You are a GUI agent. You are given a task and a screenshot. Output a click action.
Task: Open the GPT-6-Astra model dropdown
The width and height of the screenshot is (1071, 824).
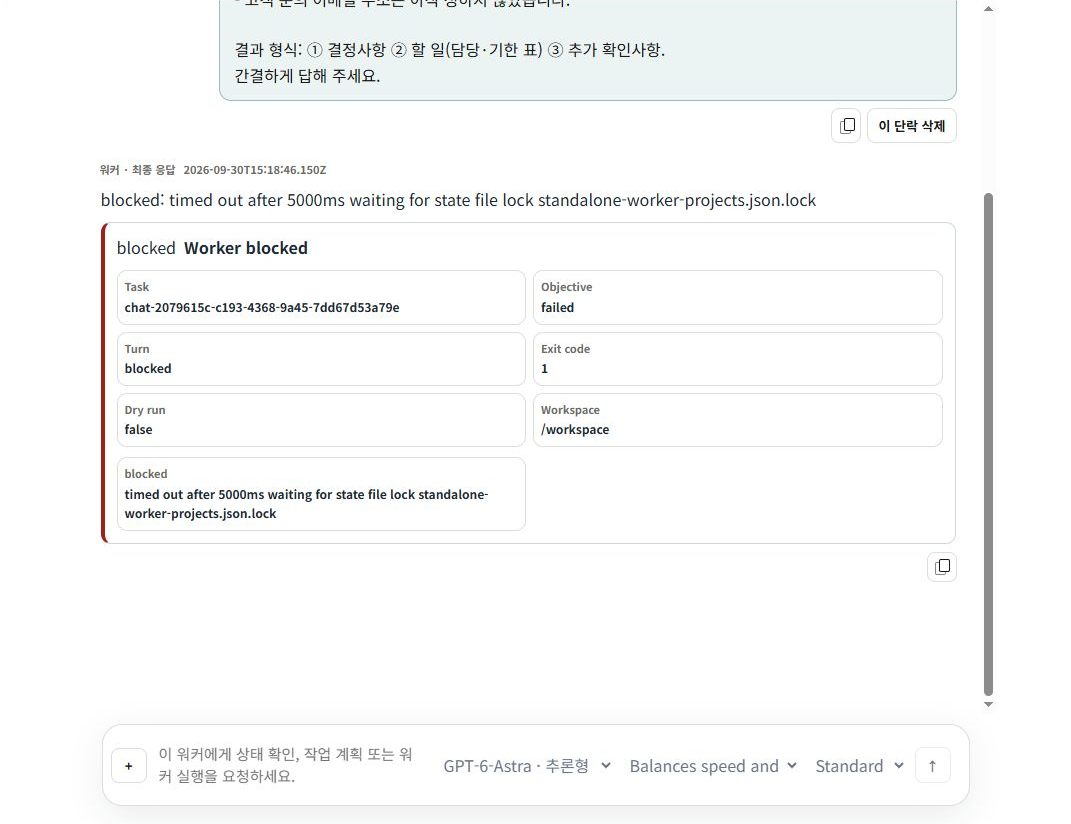(527, 766)
